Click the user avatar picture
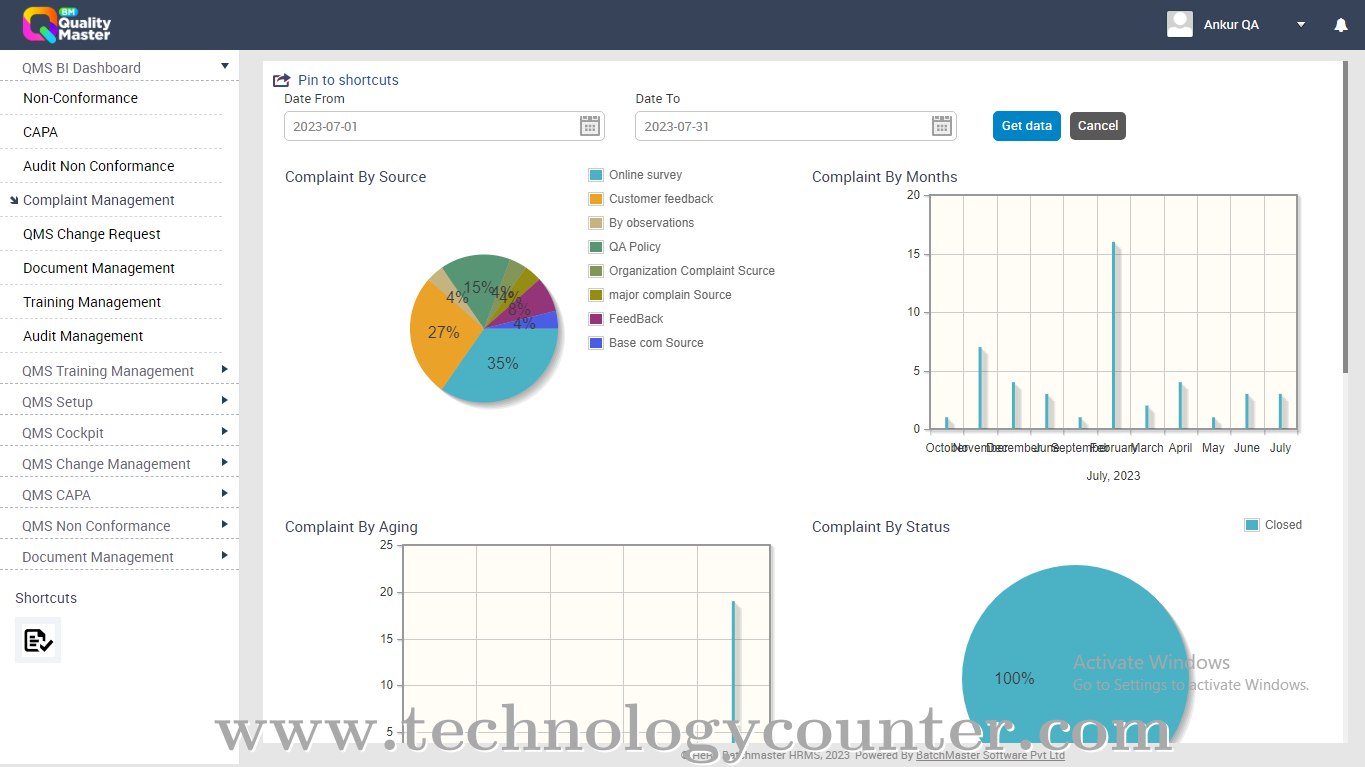 1180,24
